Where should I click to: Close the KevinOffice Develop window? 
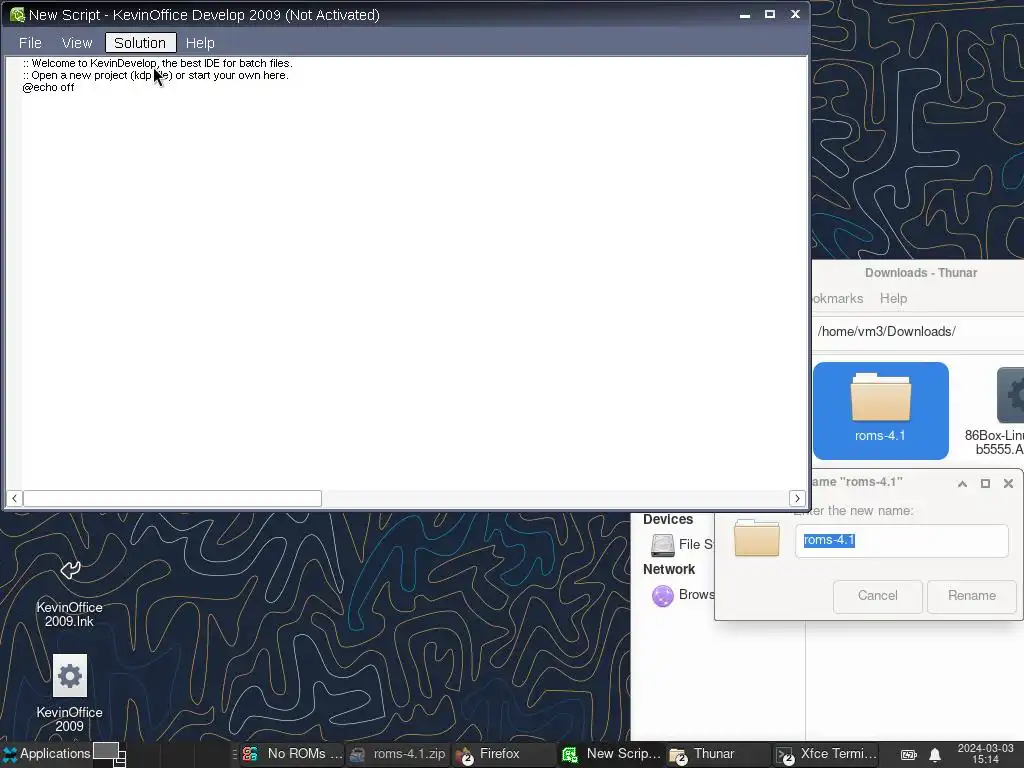[x=795, y=14]
